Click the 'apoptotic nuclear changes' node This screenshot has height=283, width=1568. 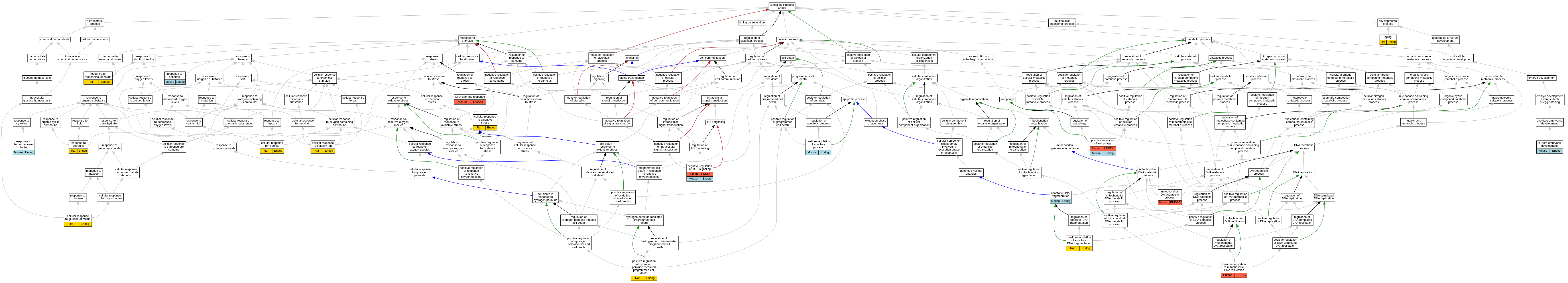coord(971,173)
